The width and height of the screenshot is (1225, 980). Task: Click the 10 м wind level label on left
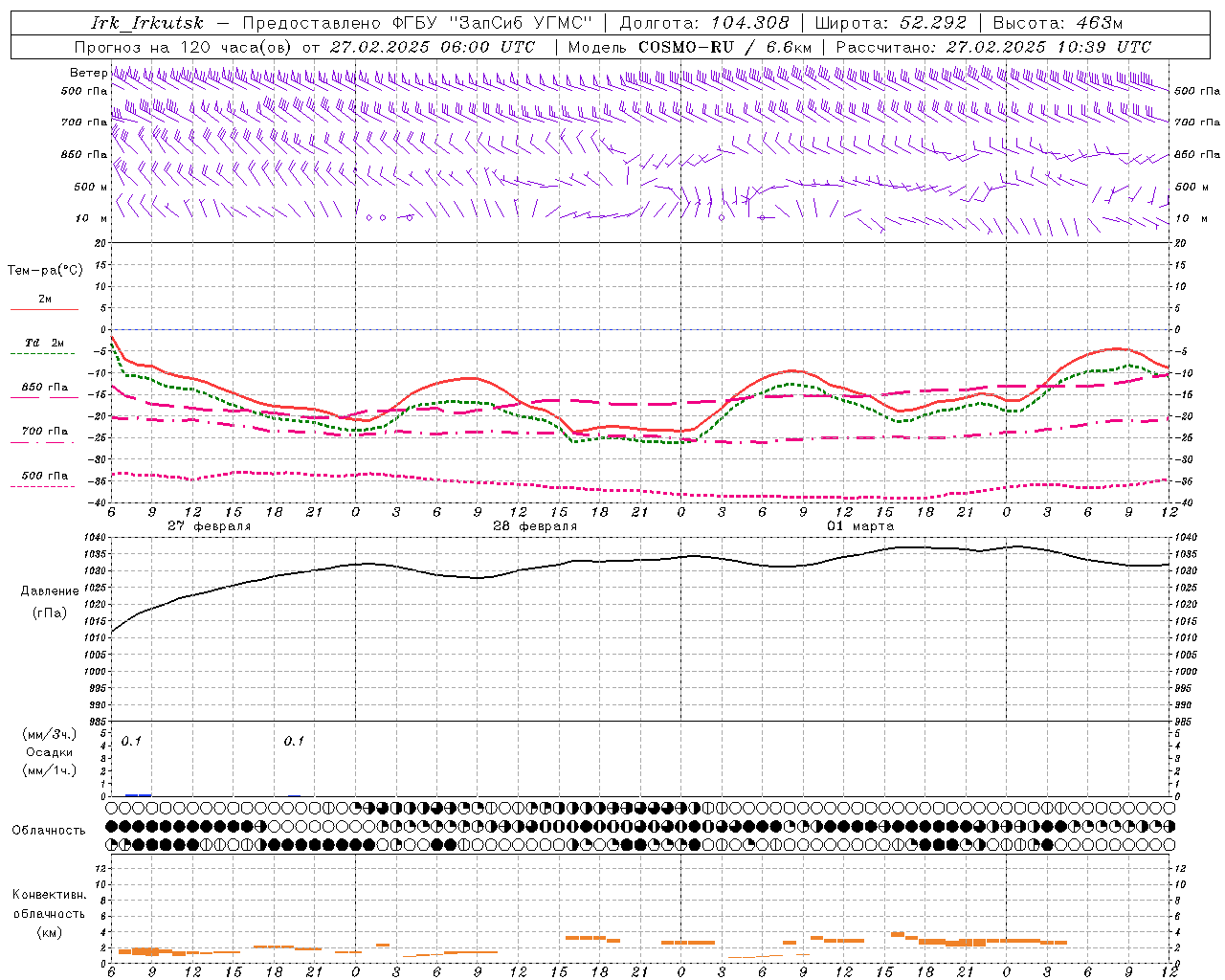[x=91, y=218]
